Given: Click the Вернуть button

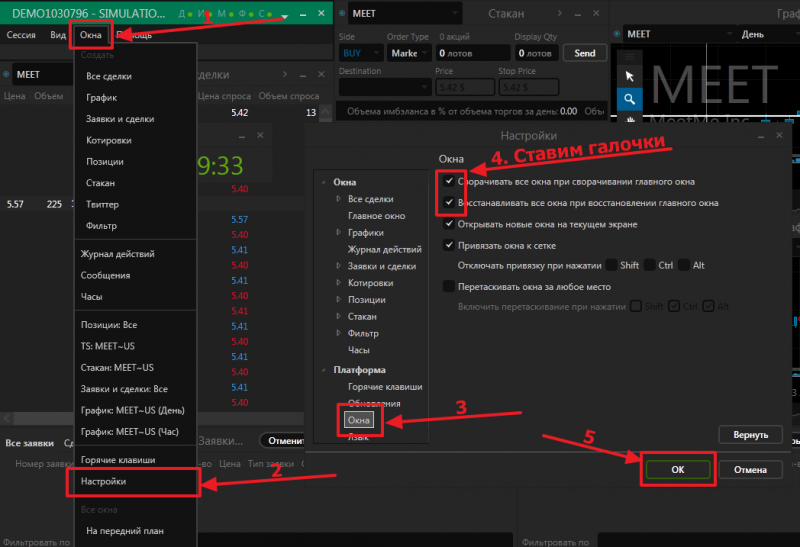Looking at the screenshot, I should coord(750,435).
